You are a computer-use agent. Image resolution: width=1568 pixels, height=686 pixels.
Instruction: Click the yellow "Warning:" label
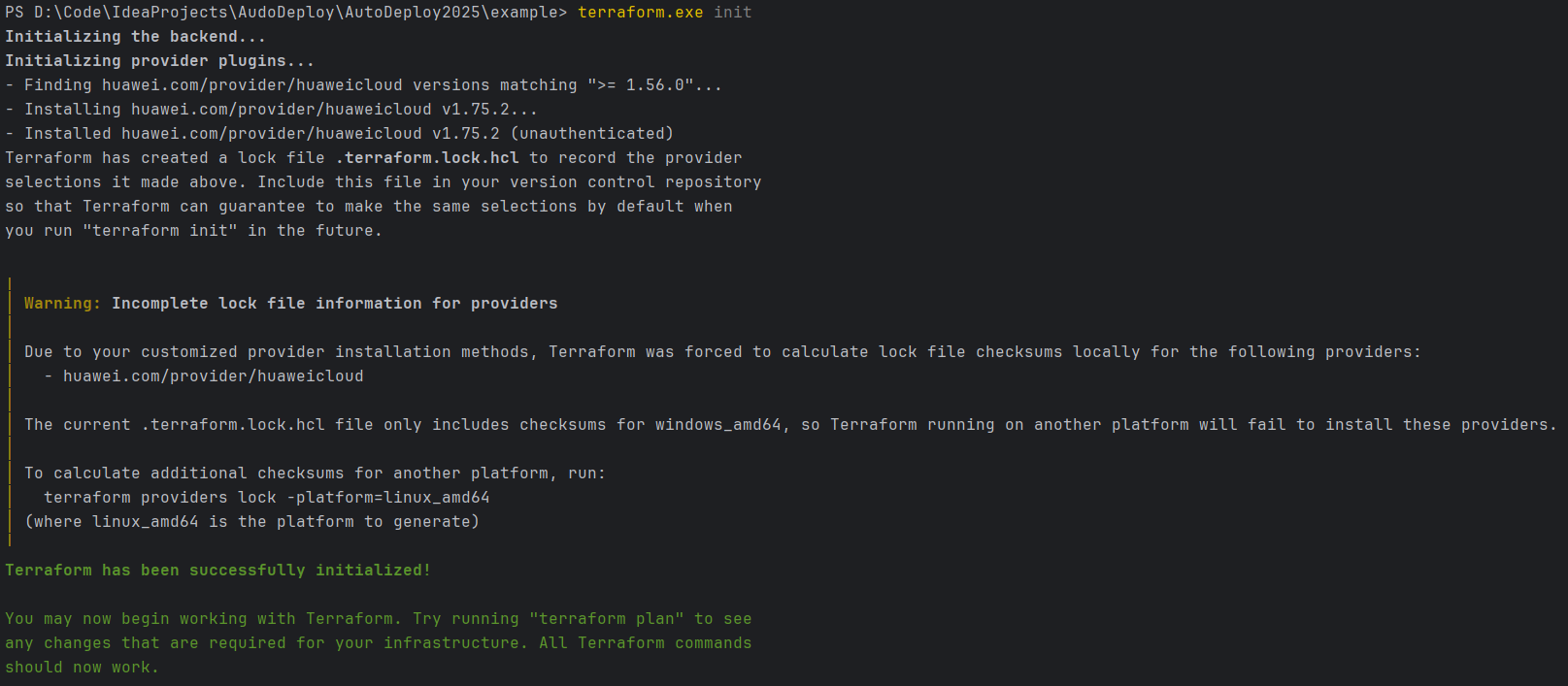tap(62, 304)
